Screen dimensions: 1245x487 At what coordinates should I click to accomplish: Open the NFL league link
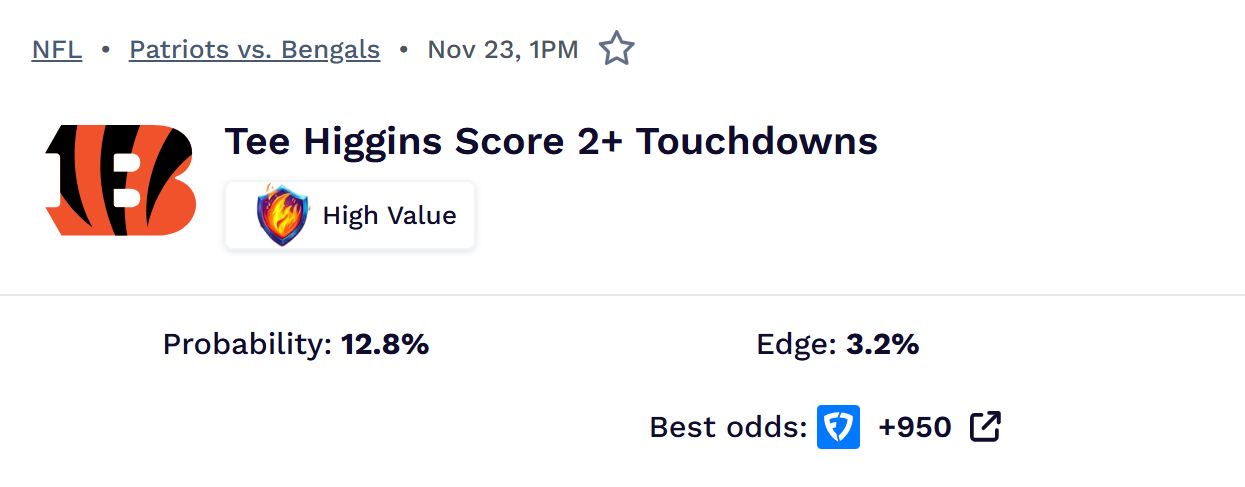(57, 49)
